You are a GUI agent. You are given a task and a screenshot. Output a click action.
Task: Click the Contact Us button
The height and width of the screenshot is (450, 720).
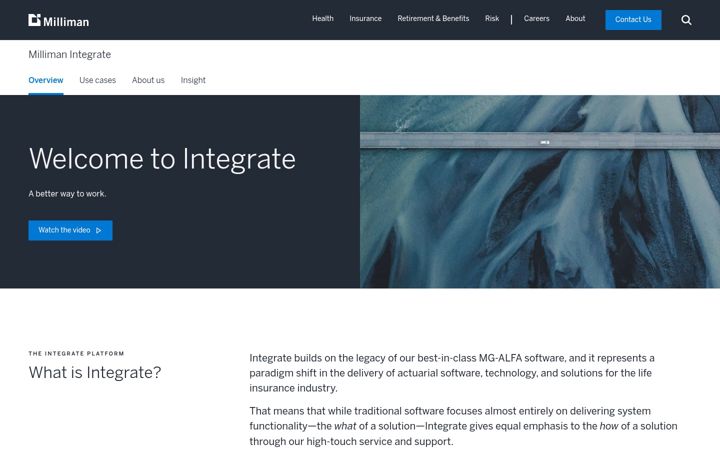coord(633,20)
